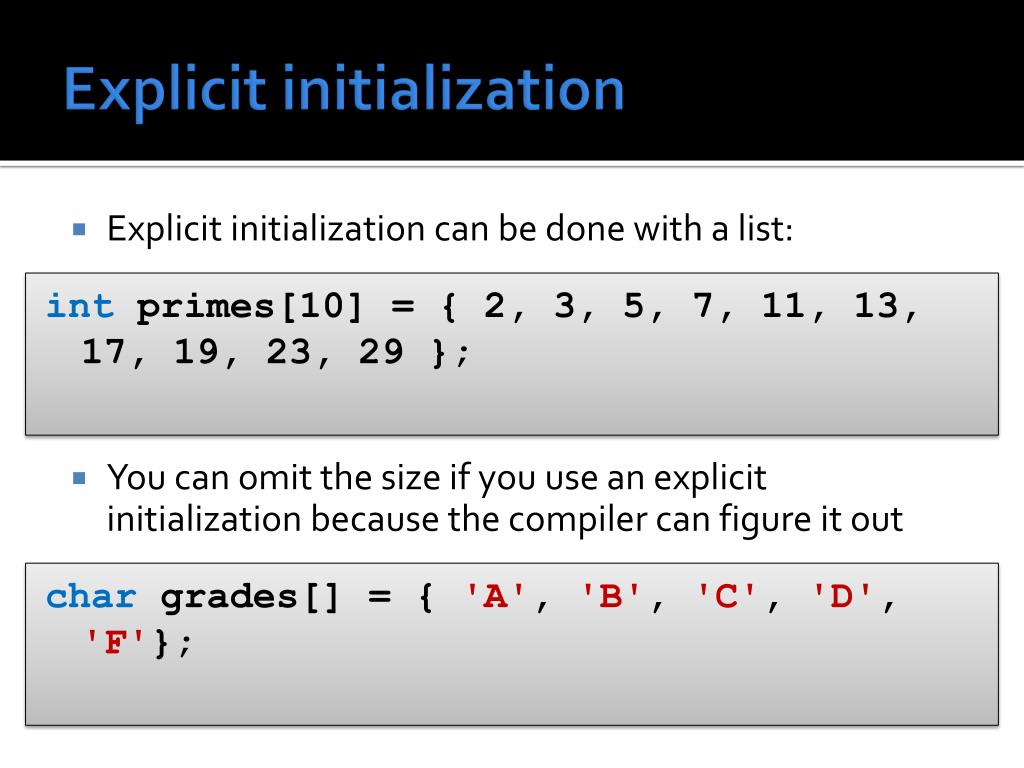Click the number 13 in primes list

click(x=876, y=306)
